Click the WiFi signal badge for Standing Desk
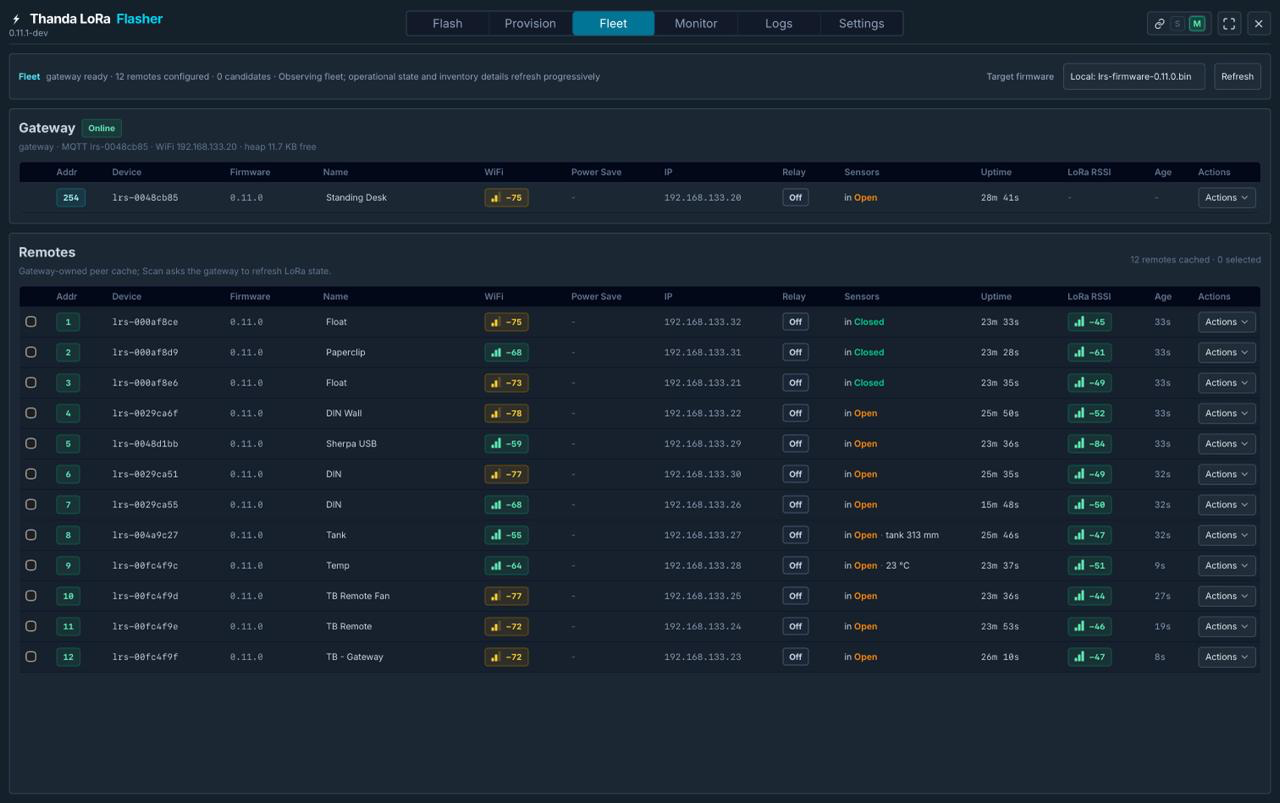1280x803 pixels. 506,198
